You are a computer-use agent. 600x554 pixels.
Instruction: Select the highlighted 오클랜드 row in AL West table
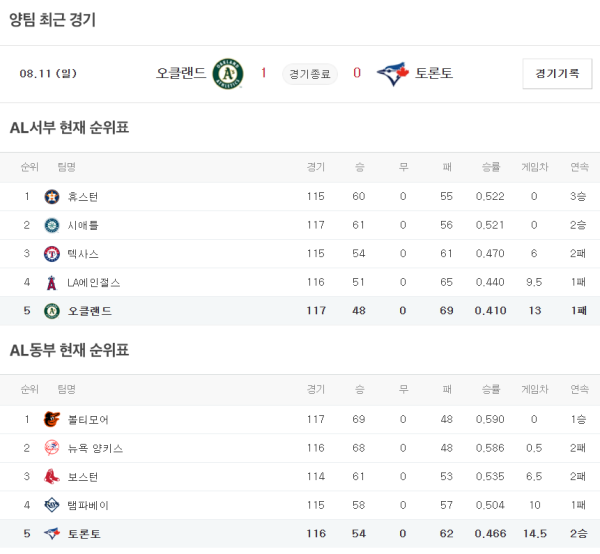[300, 311]
